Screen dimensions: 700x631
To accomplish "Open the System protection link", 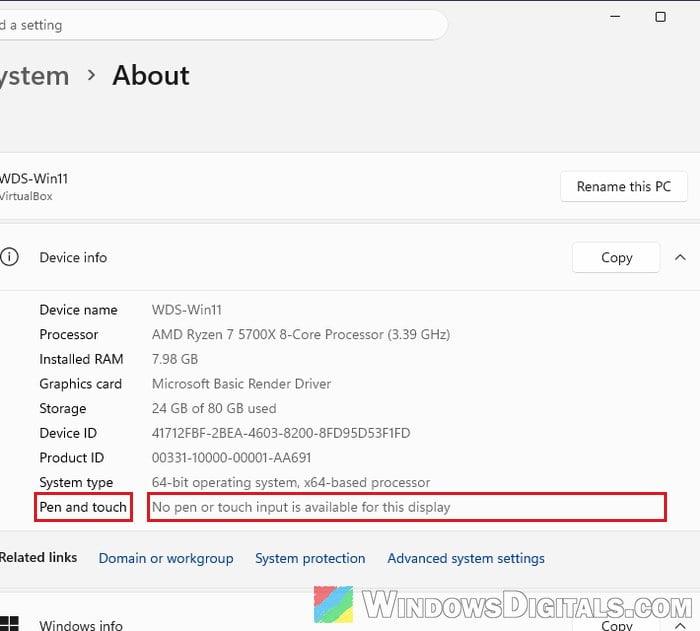I will (x=310, y=558).
